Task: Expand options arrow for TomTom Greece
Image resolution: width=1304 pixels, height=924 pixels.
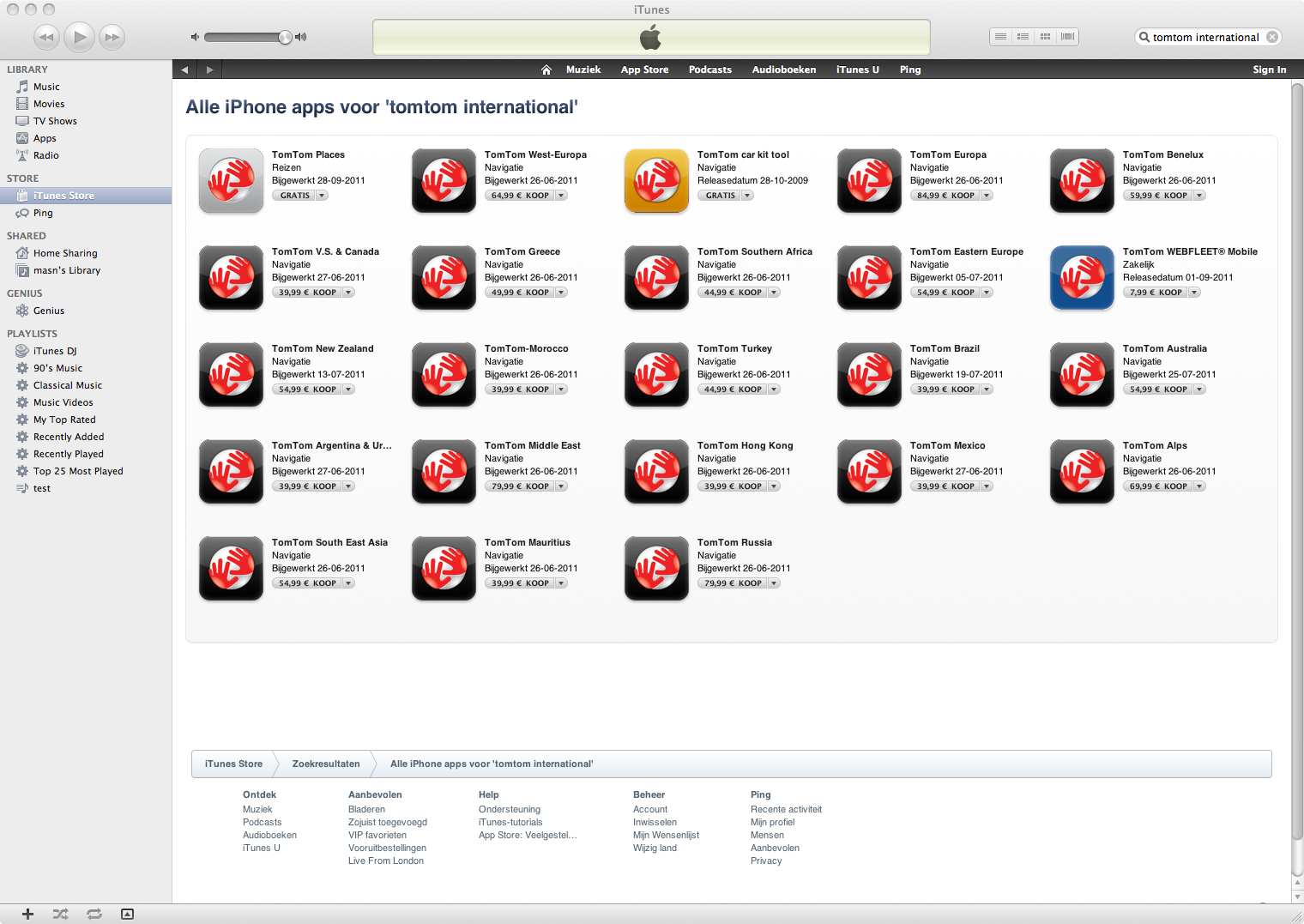Action: pos(561,293)
